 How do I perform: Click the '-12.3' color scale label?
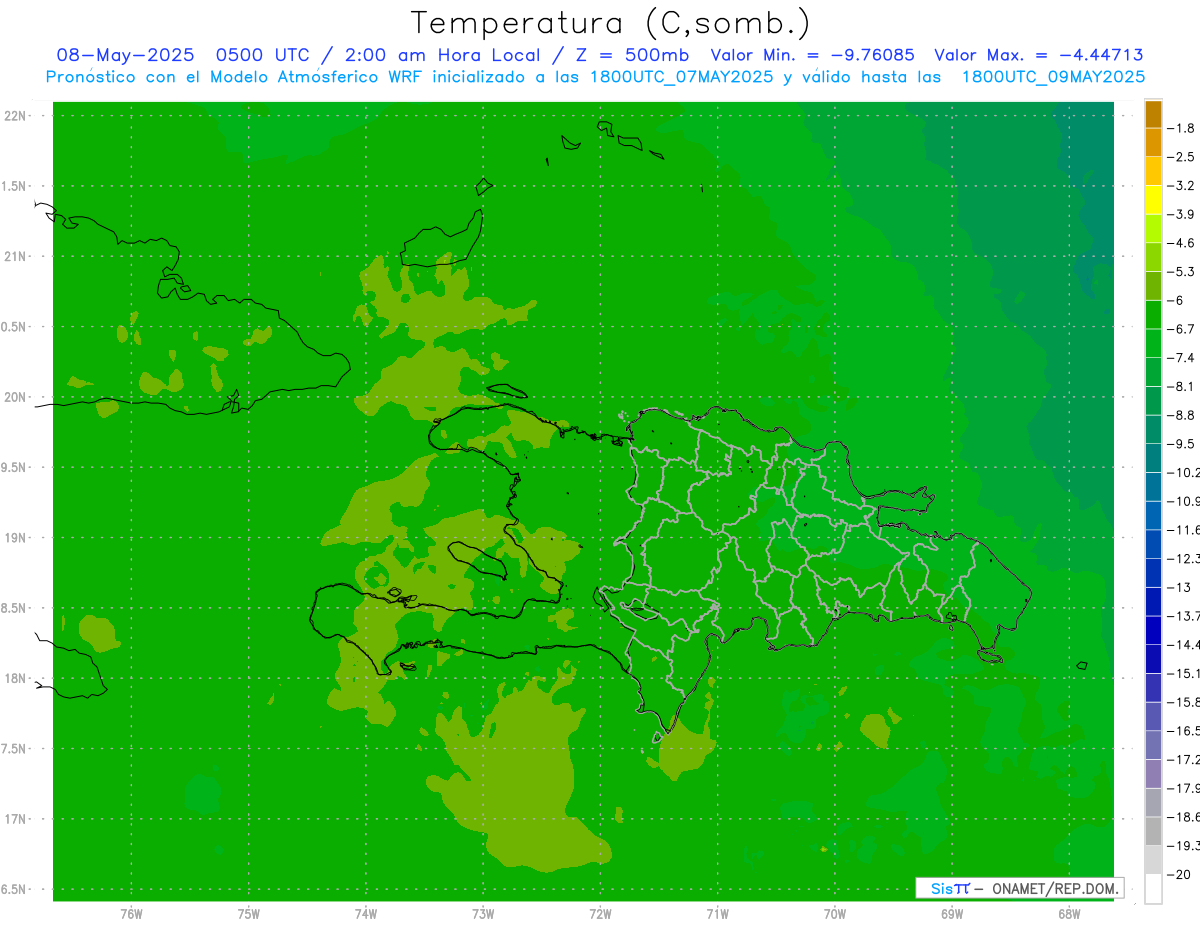pyautogui.click(x=1184, y=559)
